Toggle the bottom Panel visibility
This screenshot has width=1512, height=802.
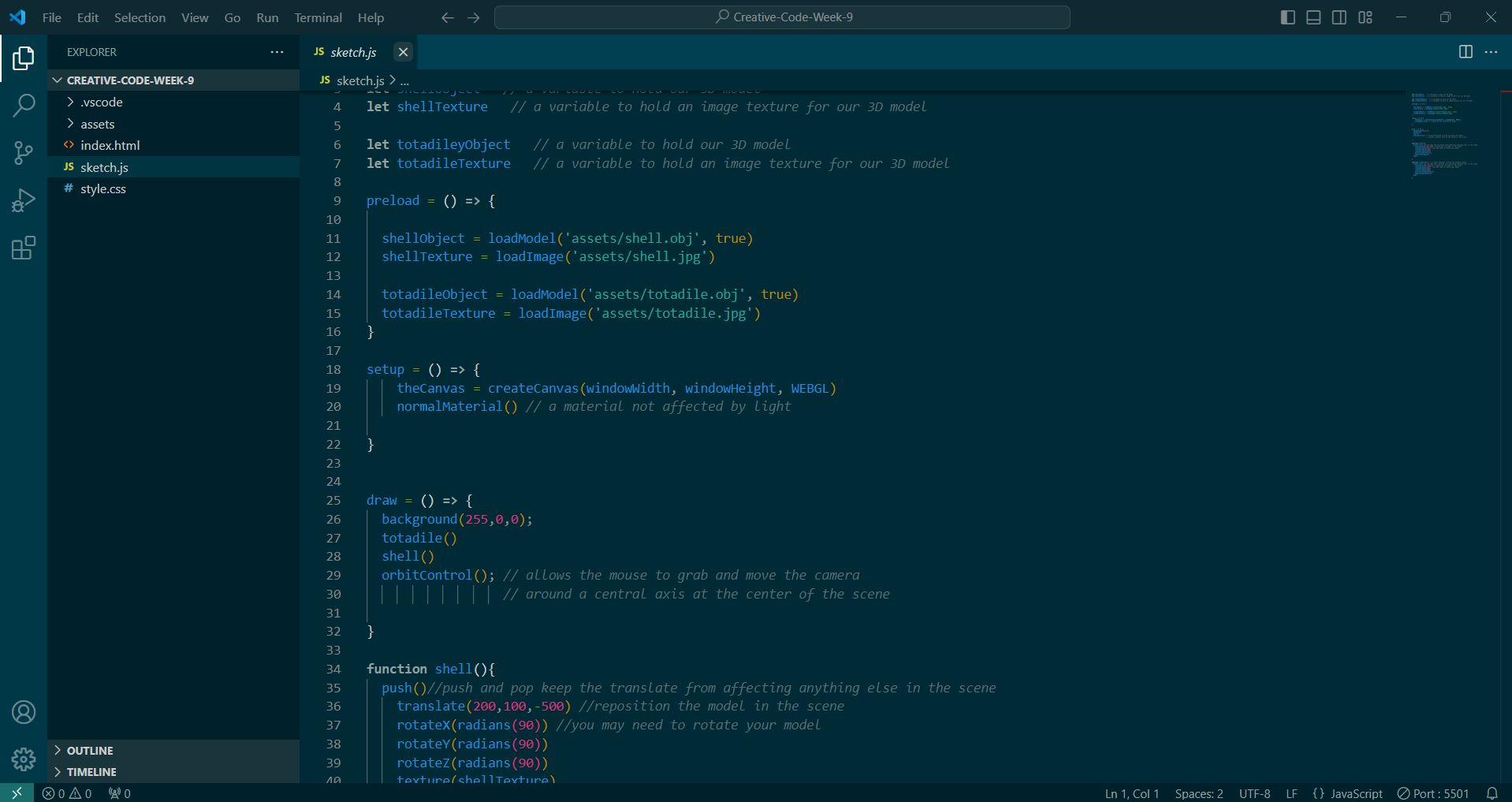[1313, 17]
